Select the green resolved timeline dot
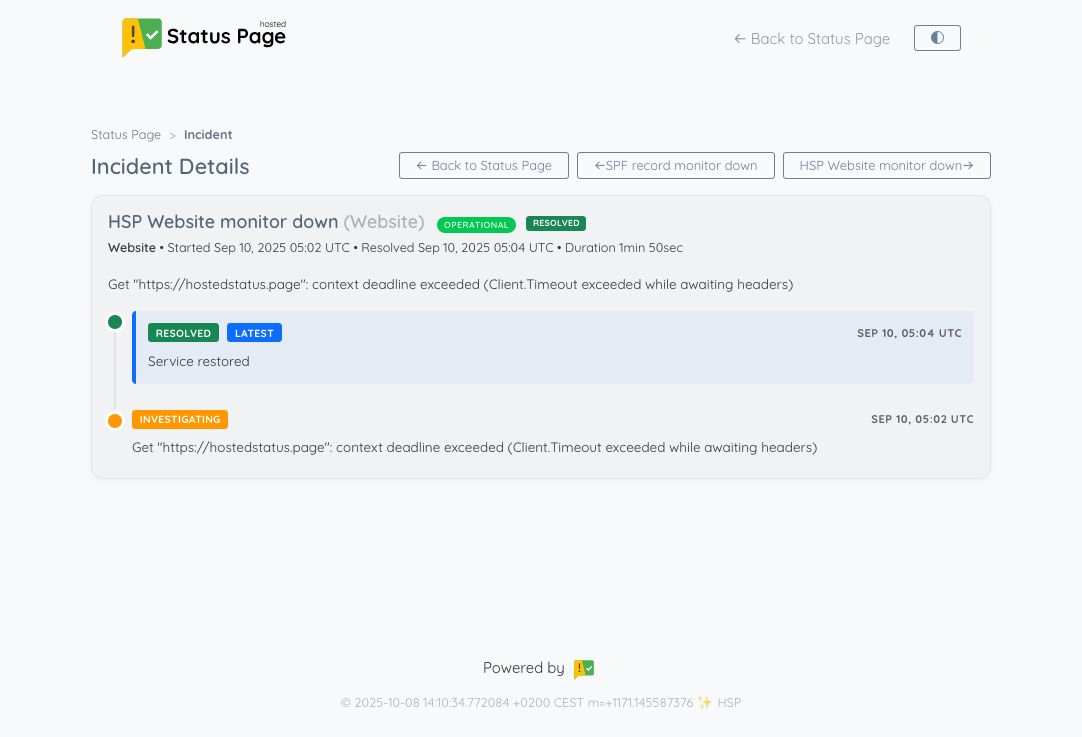The image size is (1082, 737). [x=115, y=322]
